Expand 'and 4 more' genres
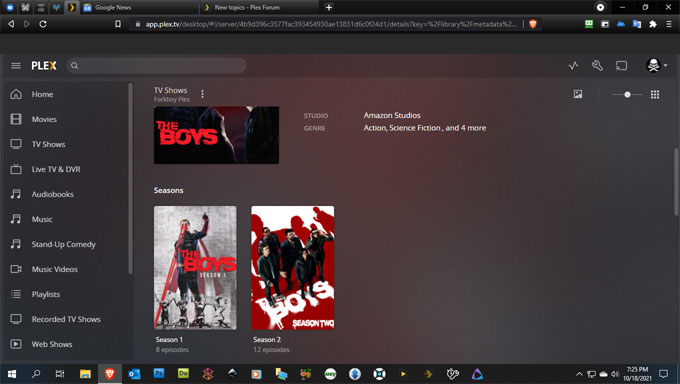This screenshot has height=384, width=680. pos(466,128)
